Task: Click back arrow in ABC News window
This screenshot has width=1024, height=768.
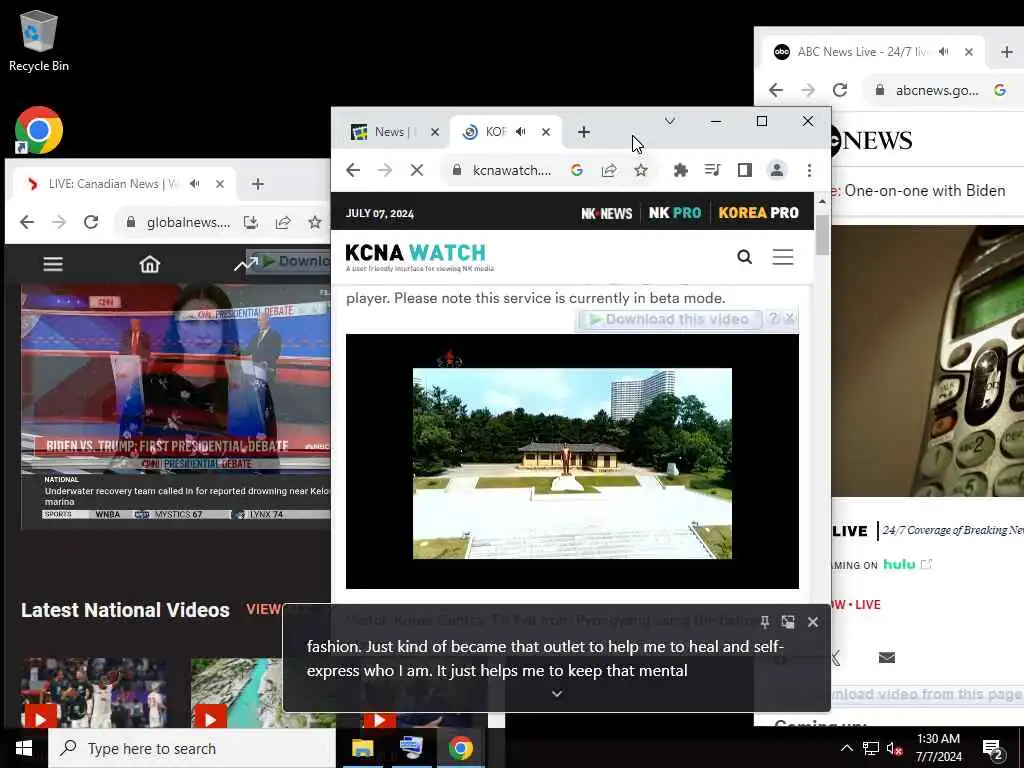Action: (x=776, y=90)
